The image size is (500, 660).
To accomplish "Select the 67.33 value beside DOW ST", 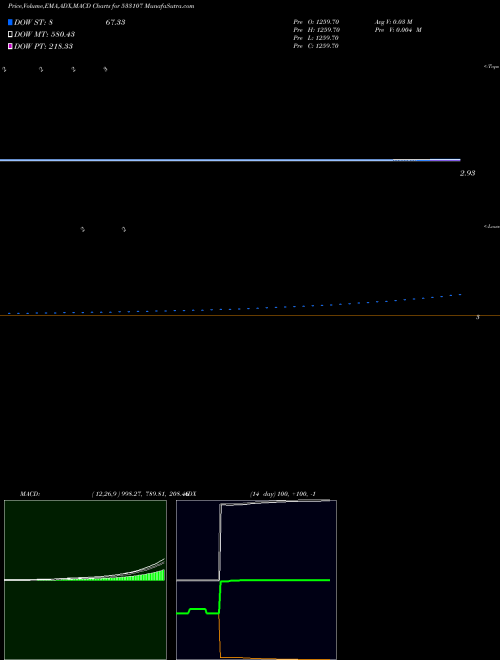I will click(115, 22).
